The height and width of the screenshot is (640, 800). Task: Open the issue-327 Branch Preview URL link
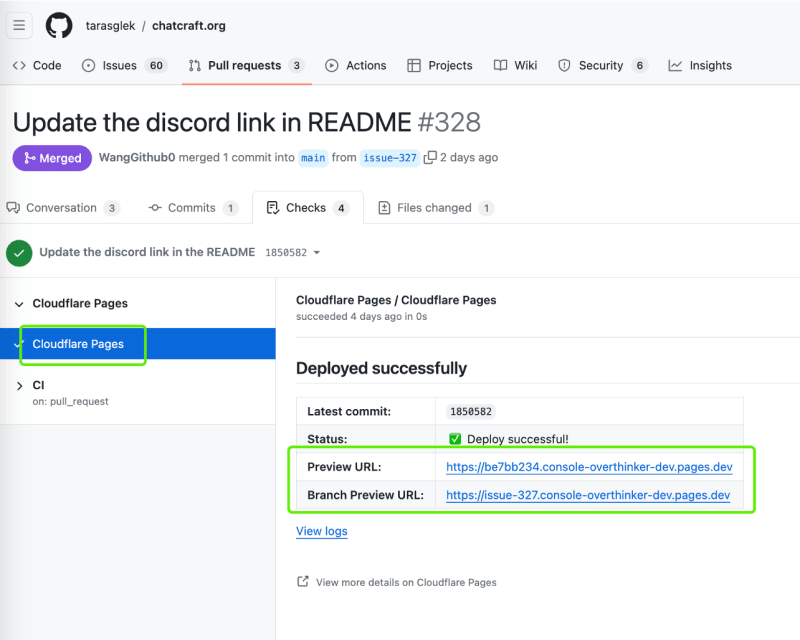[x=588, y=495]
